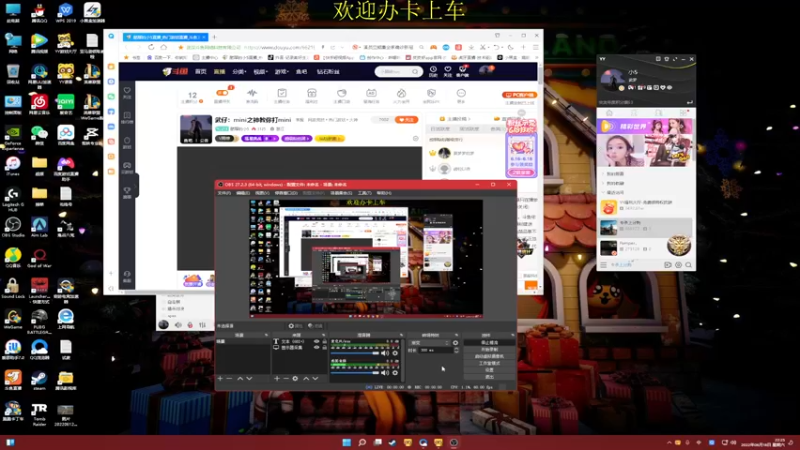
Task: Click the Start Recording button in OBS
Action: pyautogui.click(x=489, y=349)
